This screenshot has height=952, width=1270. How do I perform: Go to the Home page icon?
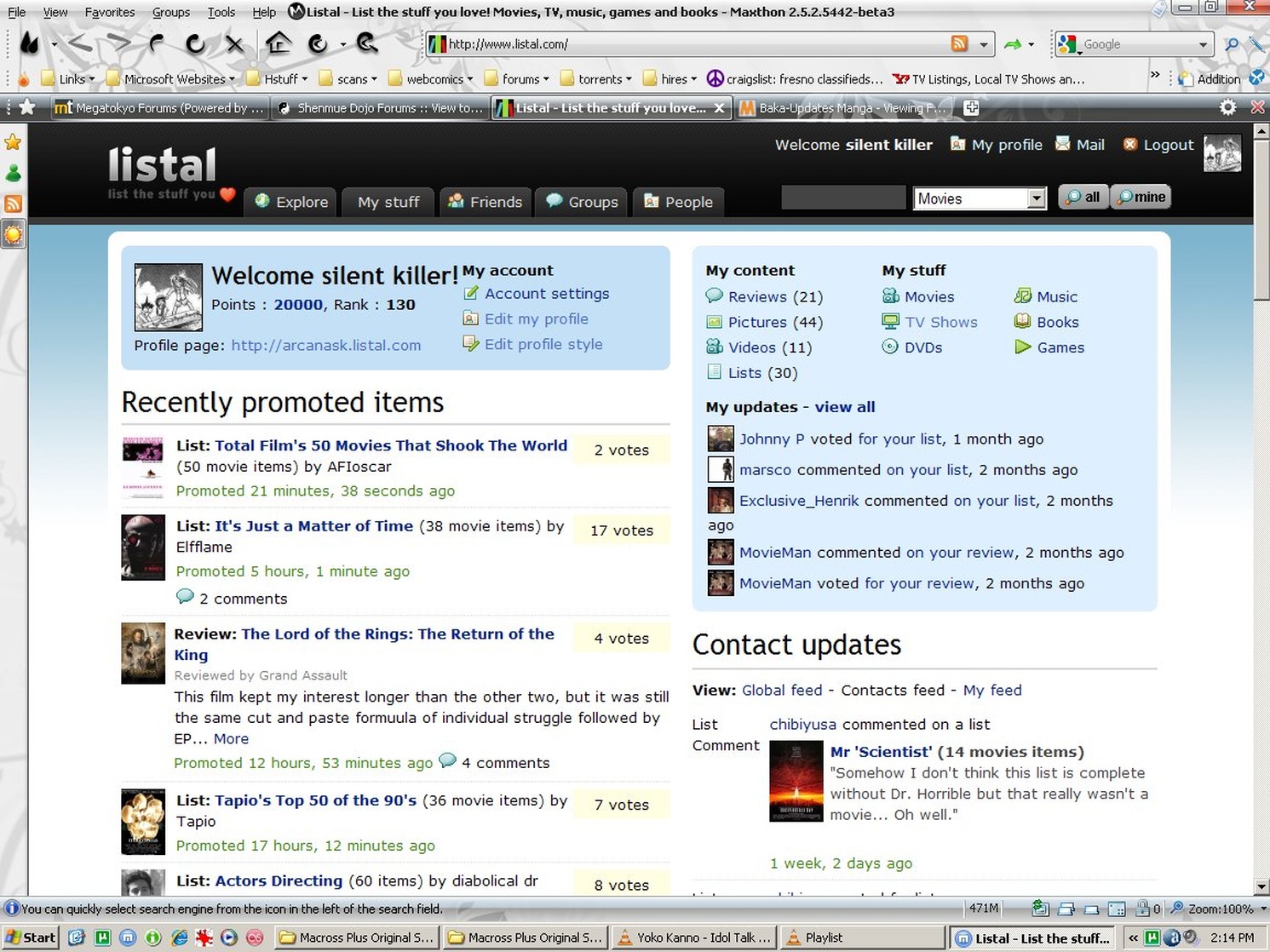(278, 43)
